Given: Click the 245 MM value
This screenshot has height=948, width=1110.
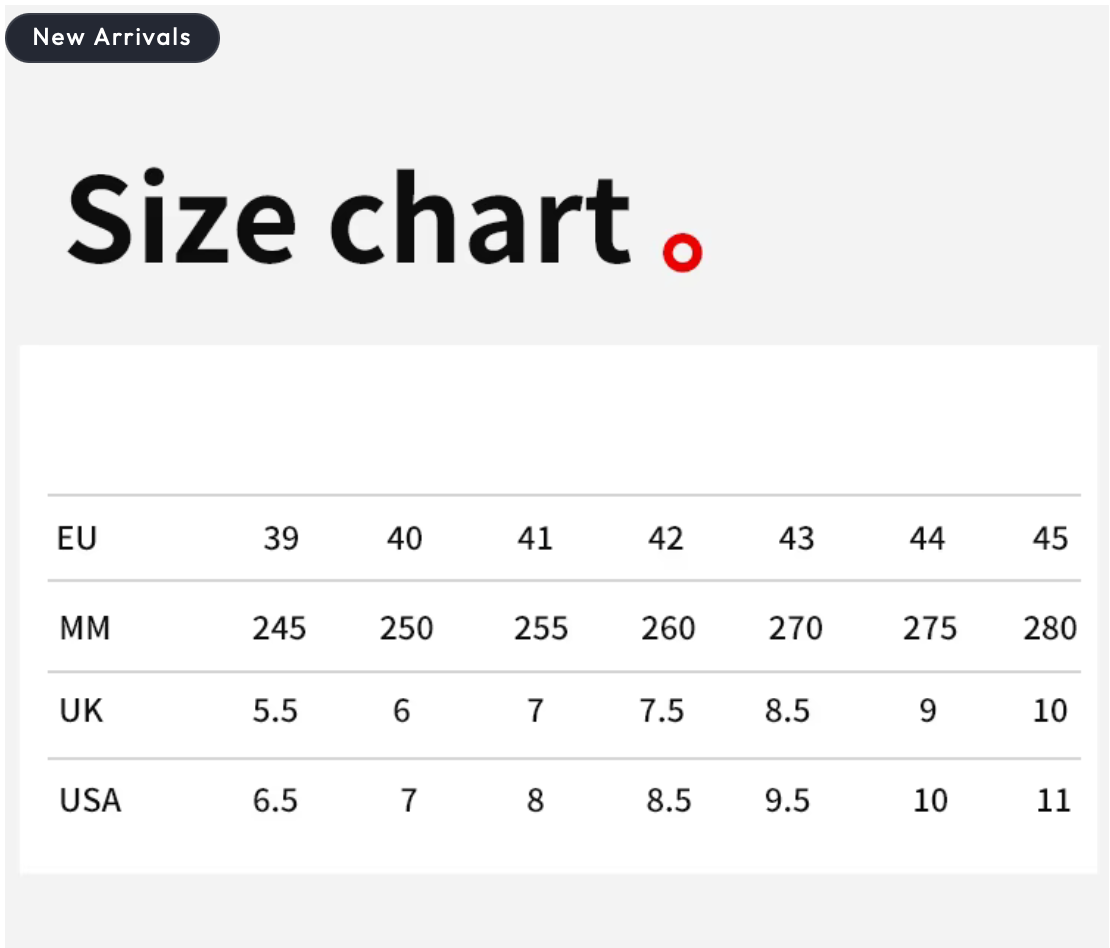Looking at the screenshot, I should point(280,629).
